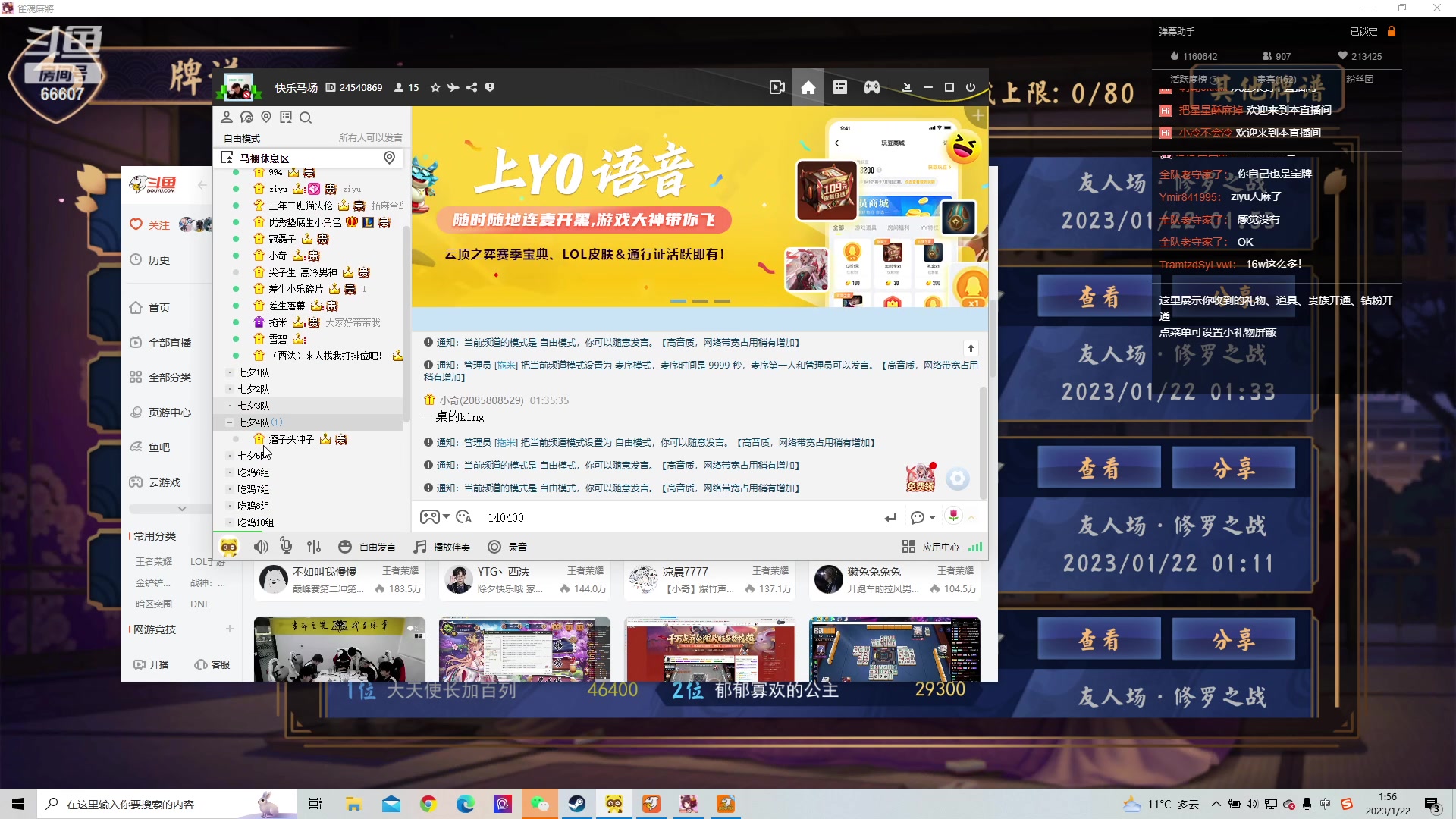Click the free-claim promo icon in chat
This screenshot has height=819, width=1456.
[921, 477]
